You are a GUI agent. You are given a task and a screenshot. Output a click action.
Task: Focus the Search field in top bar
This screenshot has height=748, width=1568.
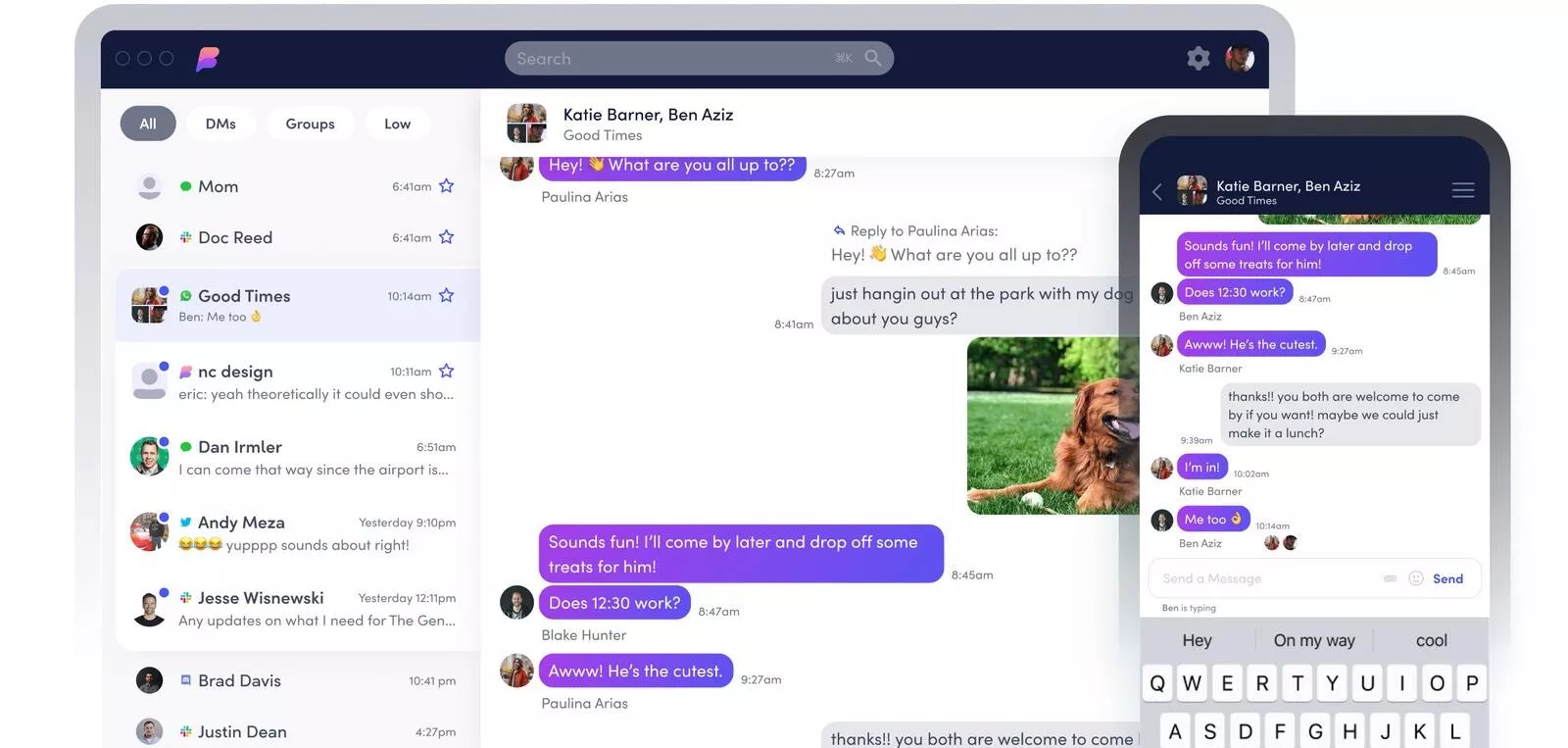pyautogui.click(x=699, y=58)
